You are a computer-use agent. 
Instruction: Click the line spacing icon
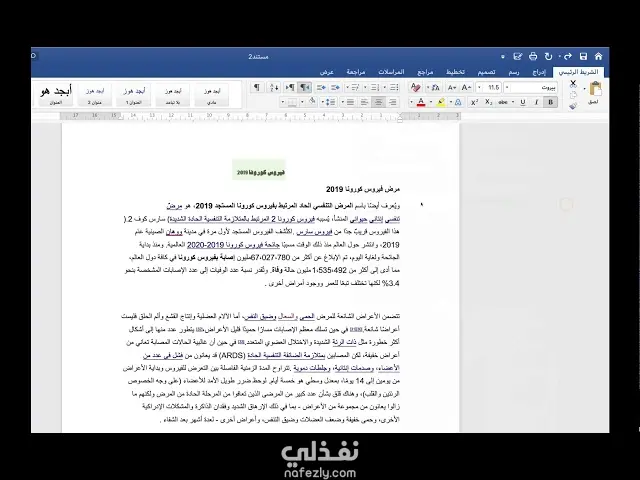[x=331, y=102]
